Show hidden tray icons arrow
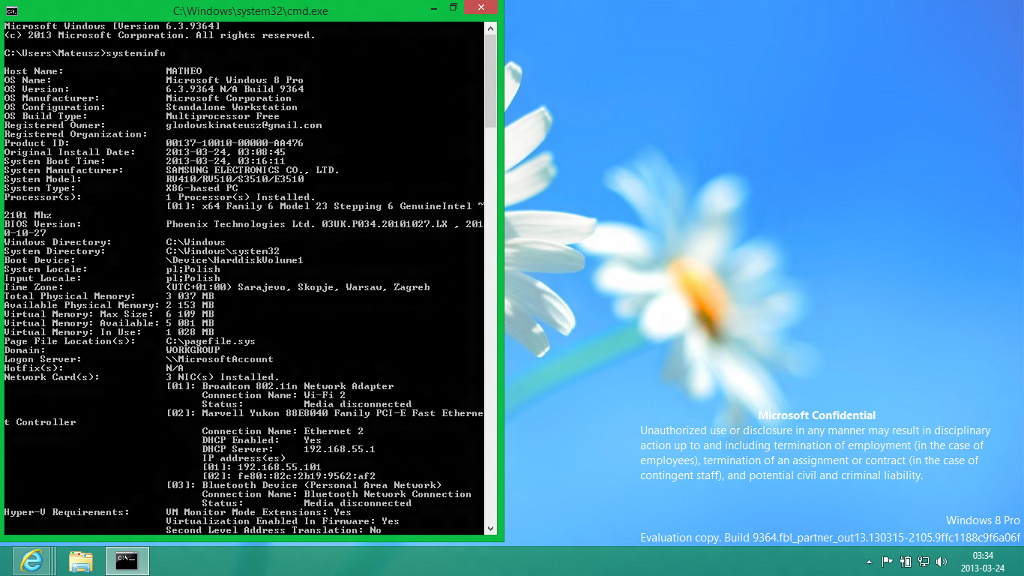The image size is (1024, 576). click(x=867, y=561)
